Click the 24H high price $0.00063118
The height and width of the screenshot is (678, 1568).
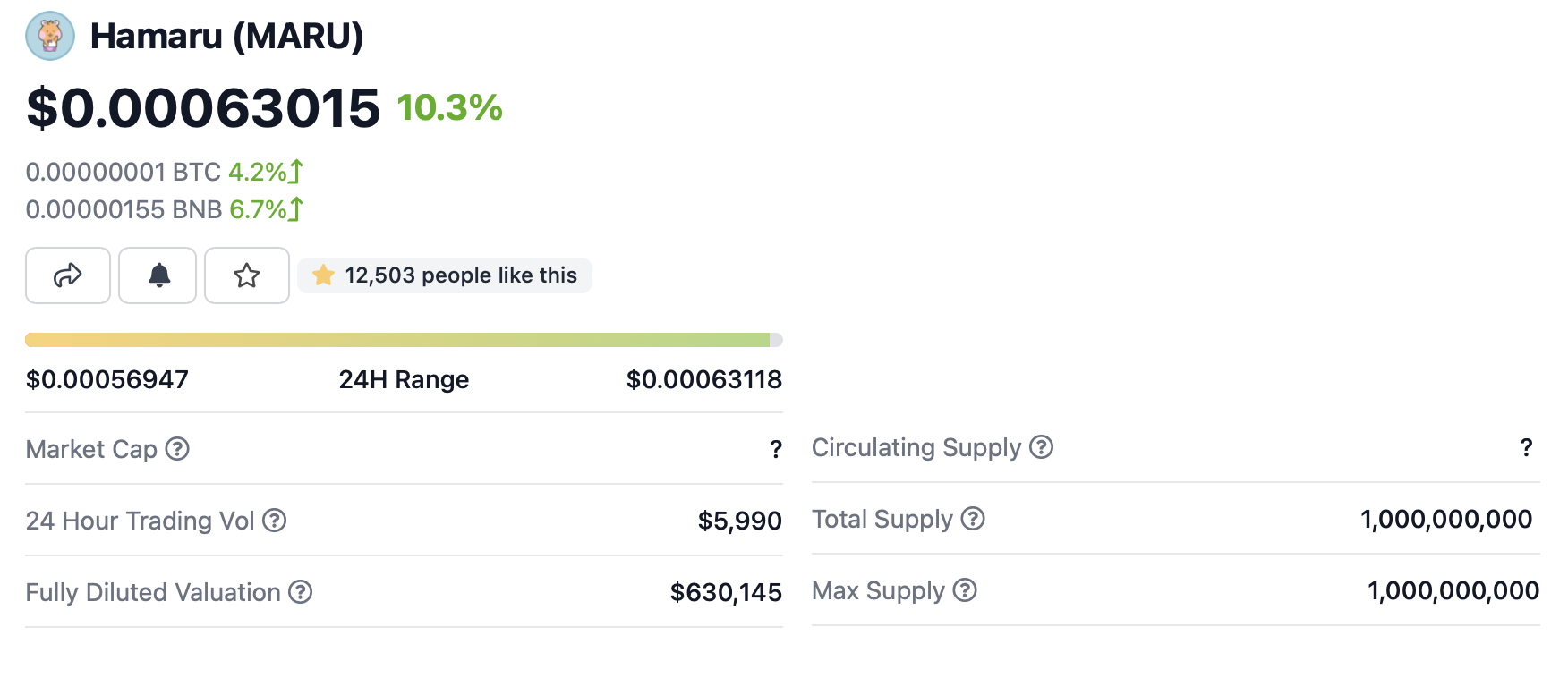point(703,380)
